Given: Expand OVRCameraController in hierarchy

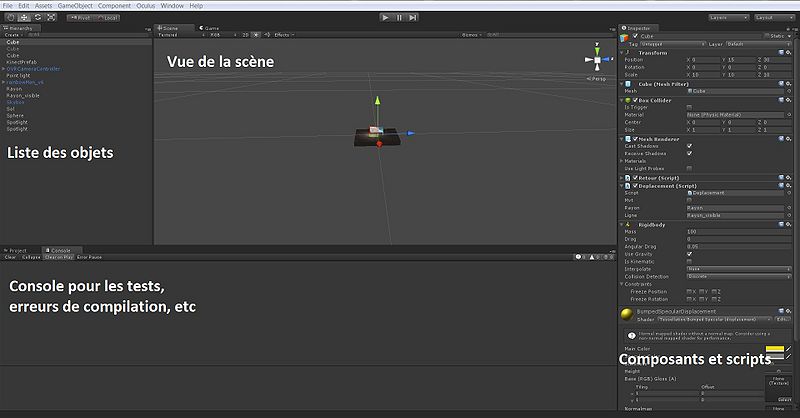Looking at the screenshot, I should click(3, 69).
